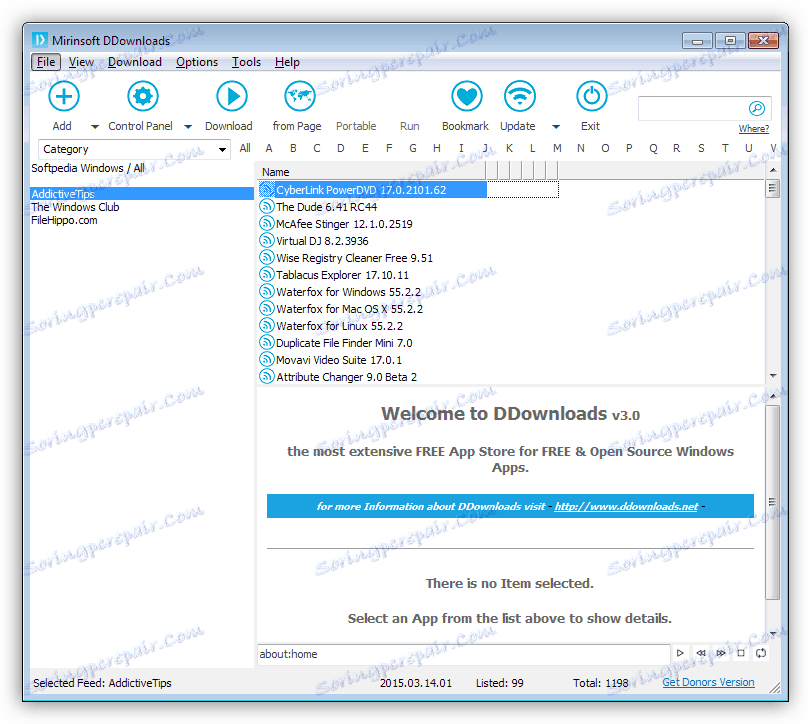The height and width of the screenshot is (724, 811).
Task: Open the Control Panel tool
Action: click(x=142, y=96)
